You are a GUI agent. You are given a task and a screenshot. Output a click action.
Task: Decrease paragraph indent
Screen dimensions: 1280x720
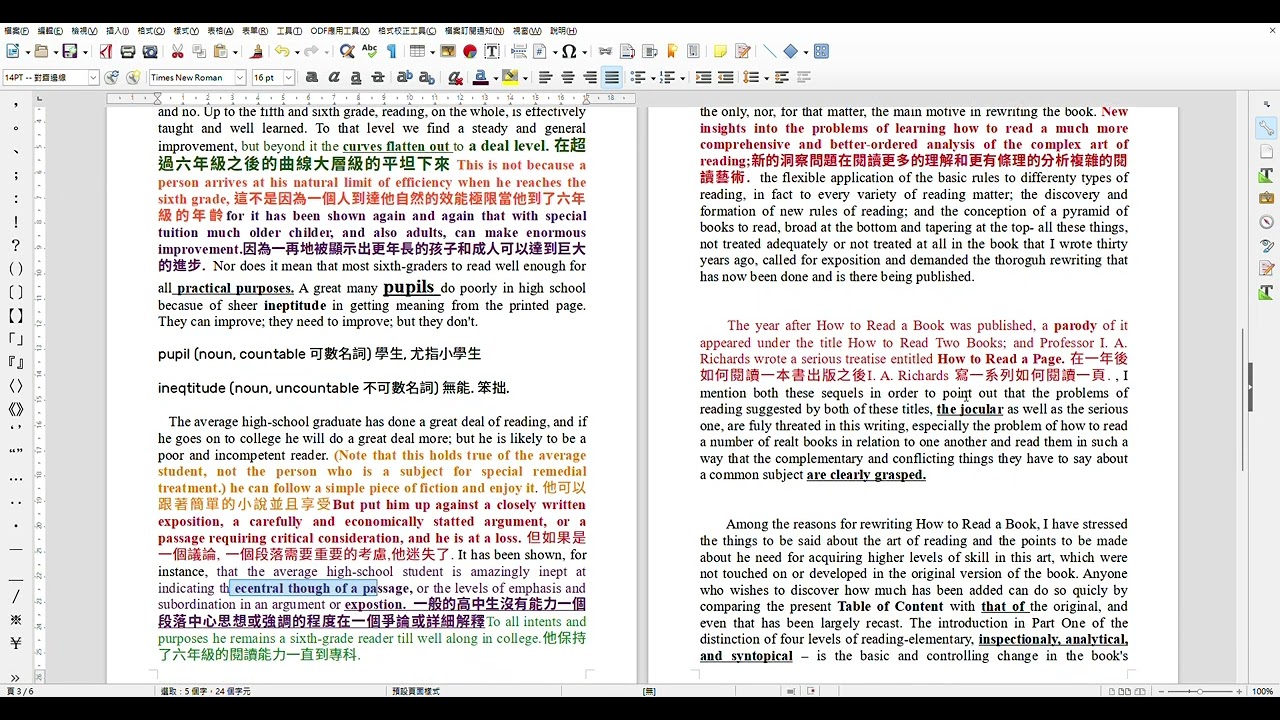(x=726, y=77)
